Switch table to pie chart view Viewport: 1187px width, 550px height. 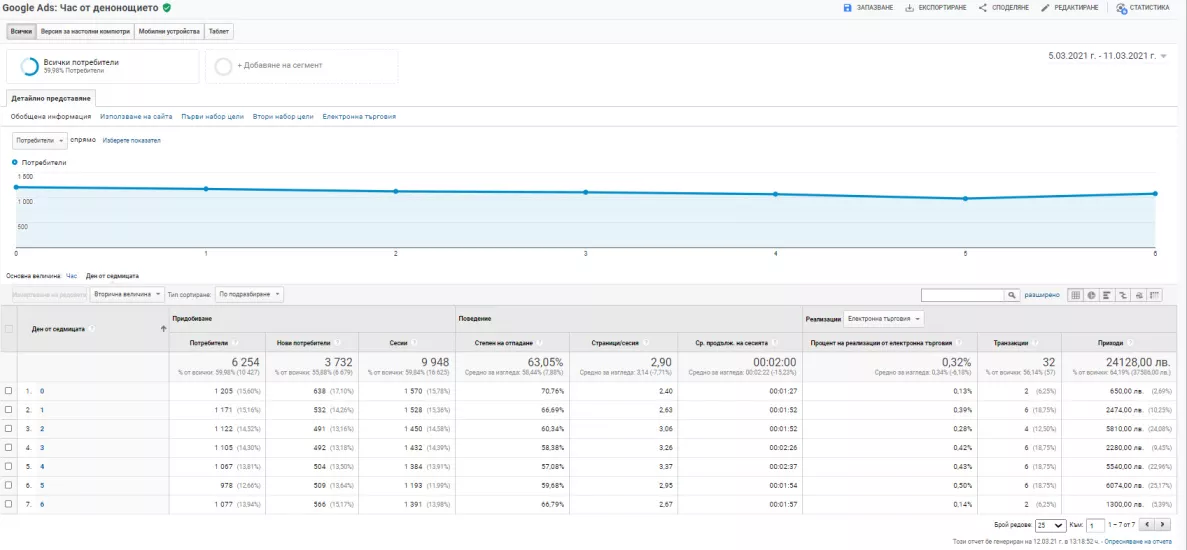1092,295
